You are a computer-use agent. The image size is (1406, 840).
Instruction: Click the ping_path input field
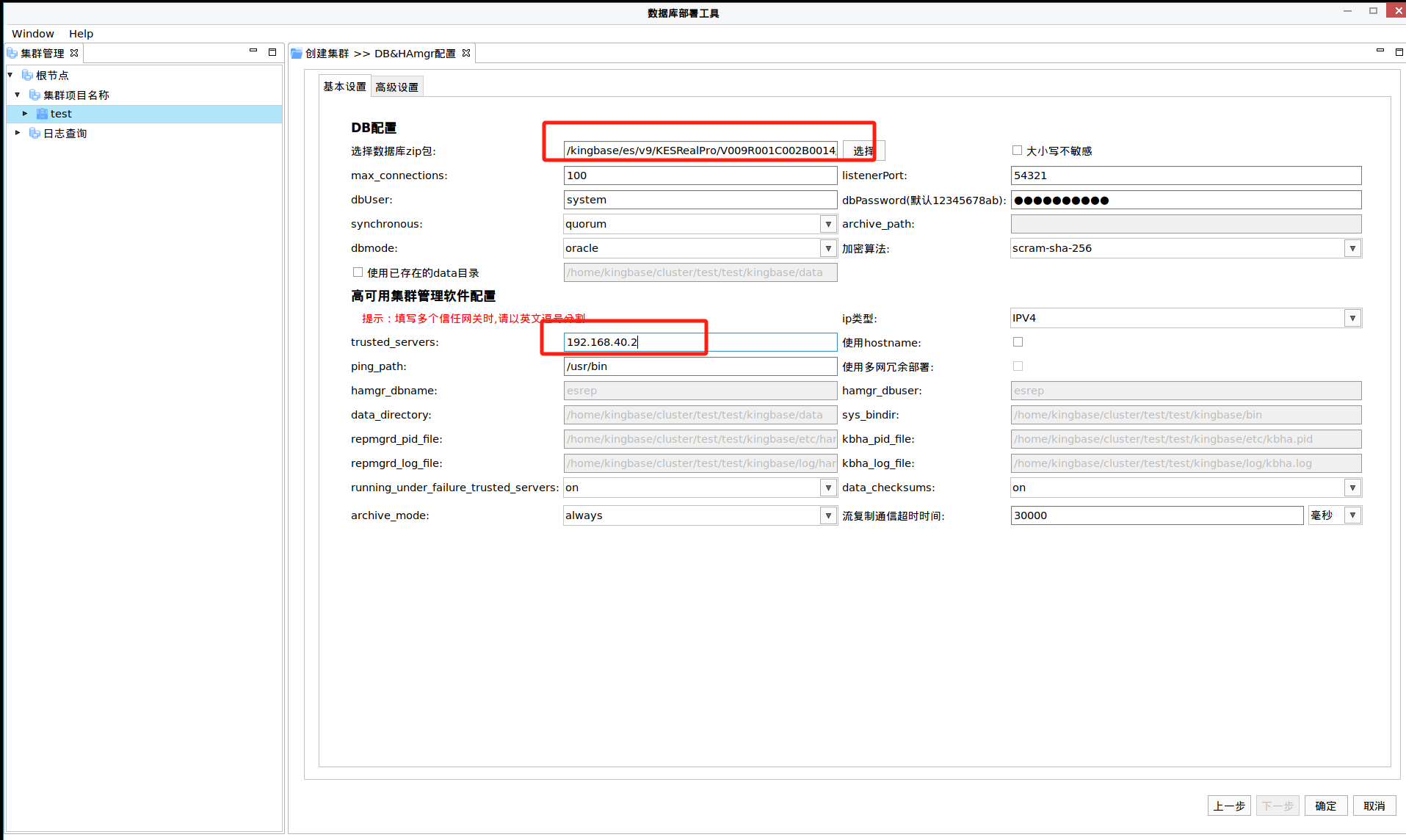click(x=700, y=366)
